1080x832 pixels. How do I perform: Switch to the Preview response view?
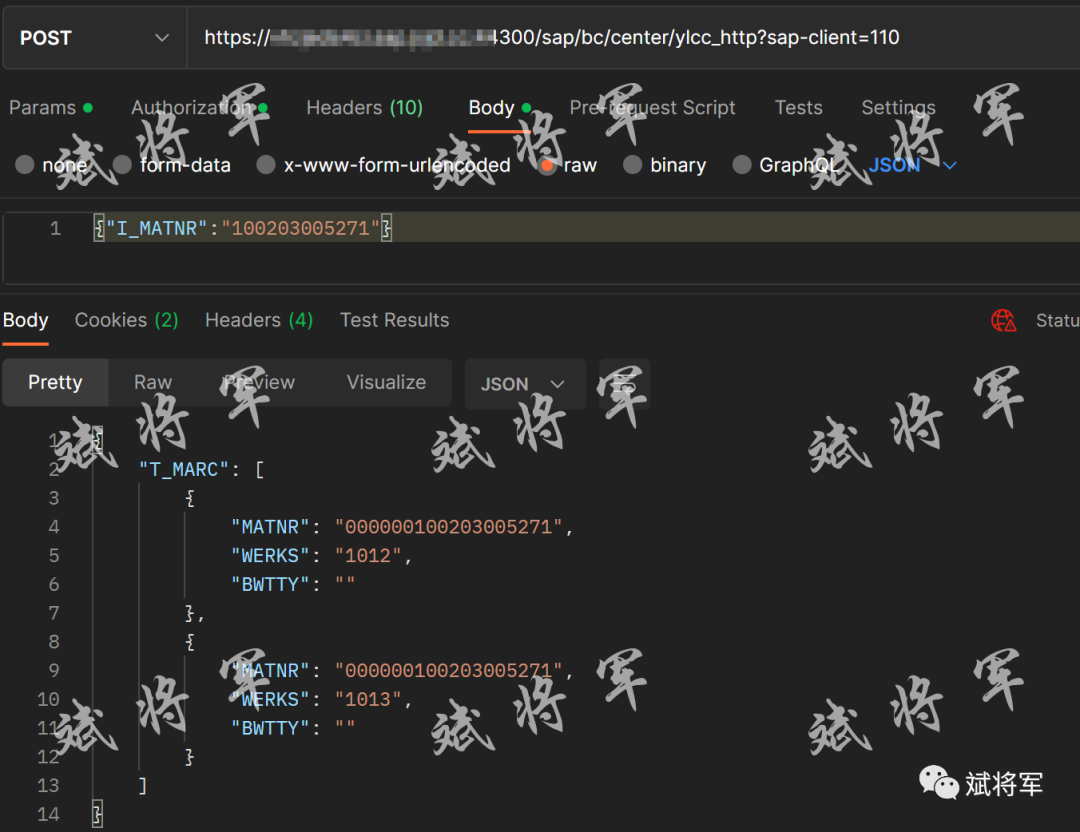tap(259, 382)
